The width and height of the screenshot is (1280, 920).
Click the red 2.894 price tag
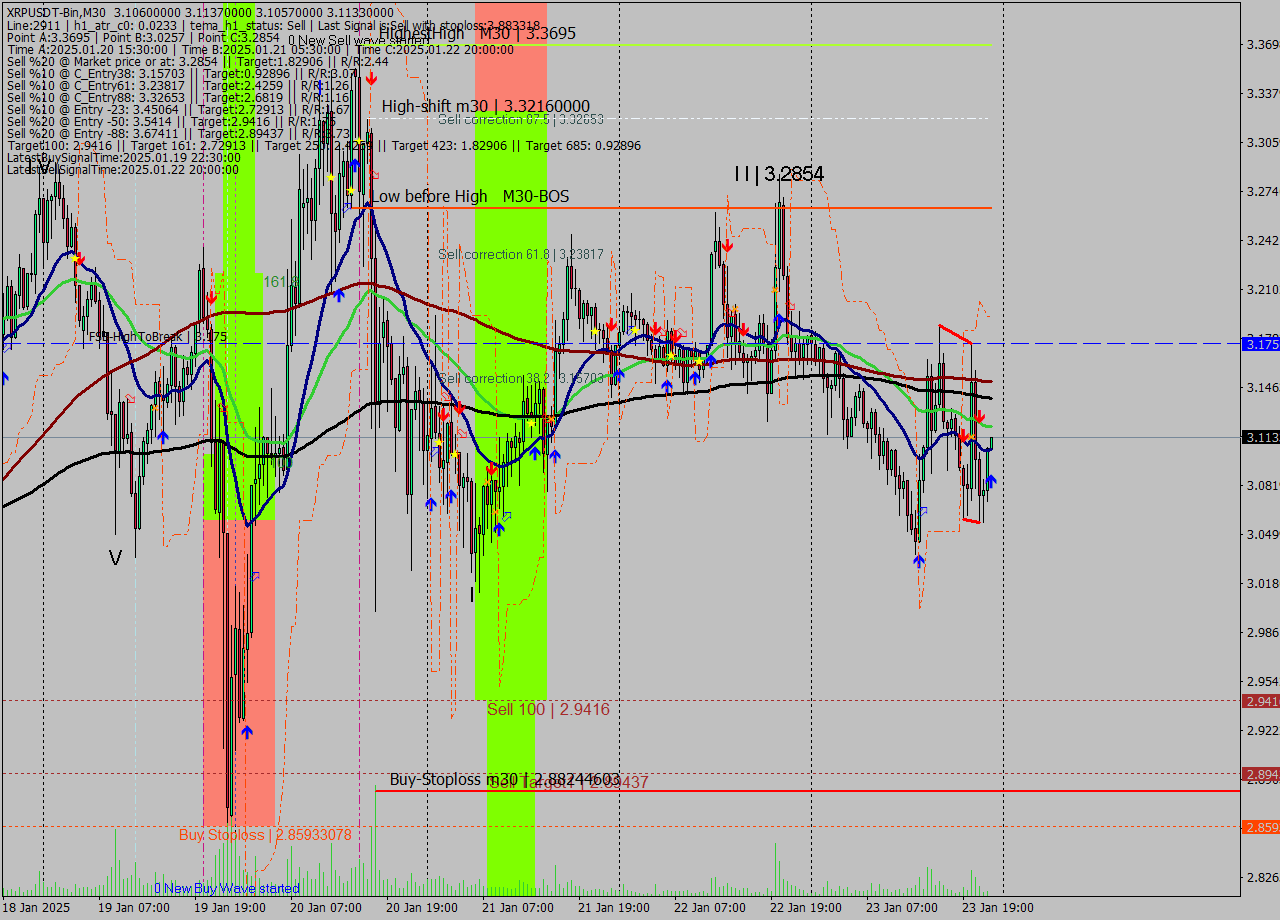[1260, 774]
